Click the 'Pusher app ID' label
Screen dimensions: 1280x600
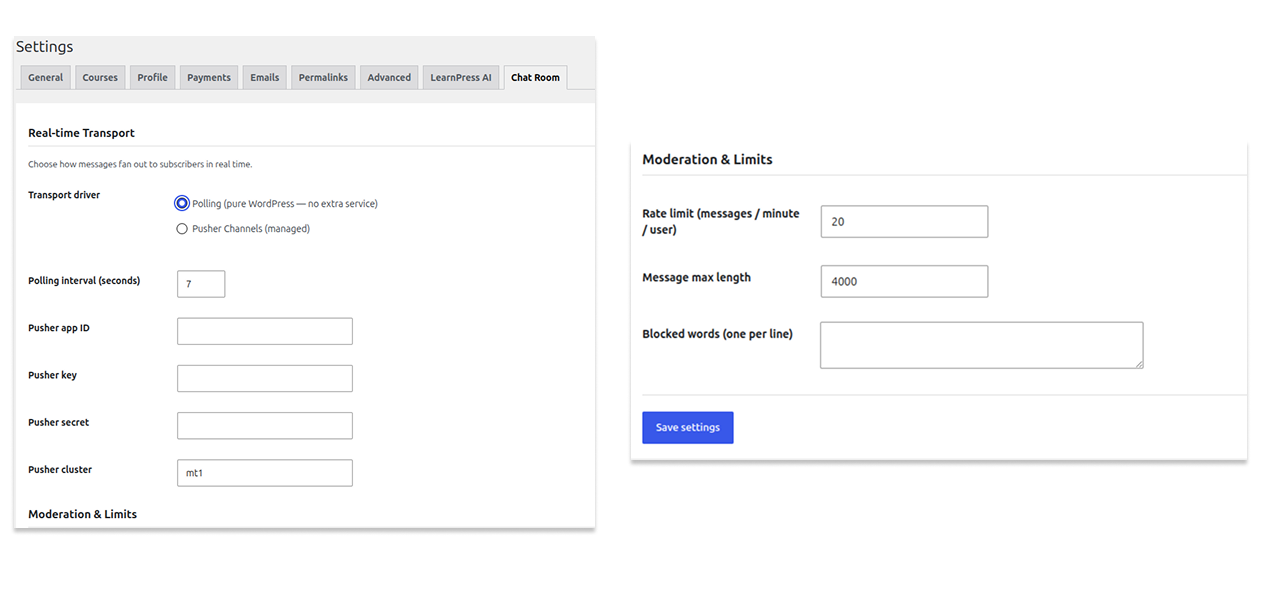[x=59, y=328]
